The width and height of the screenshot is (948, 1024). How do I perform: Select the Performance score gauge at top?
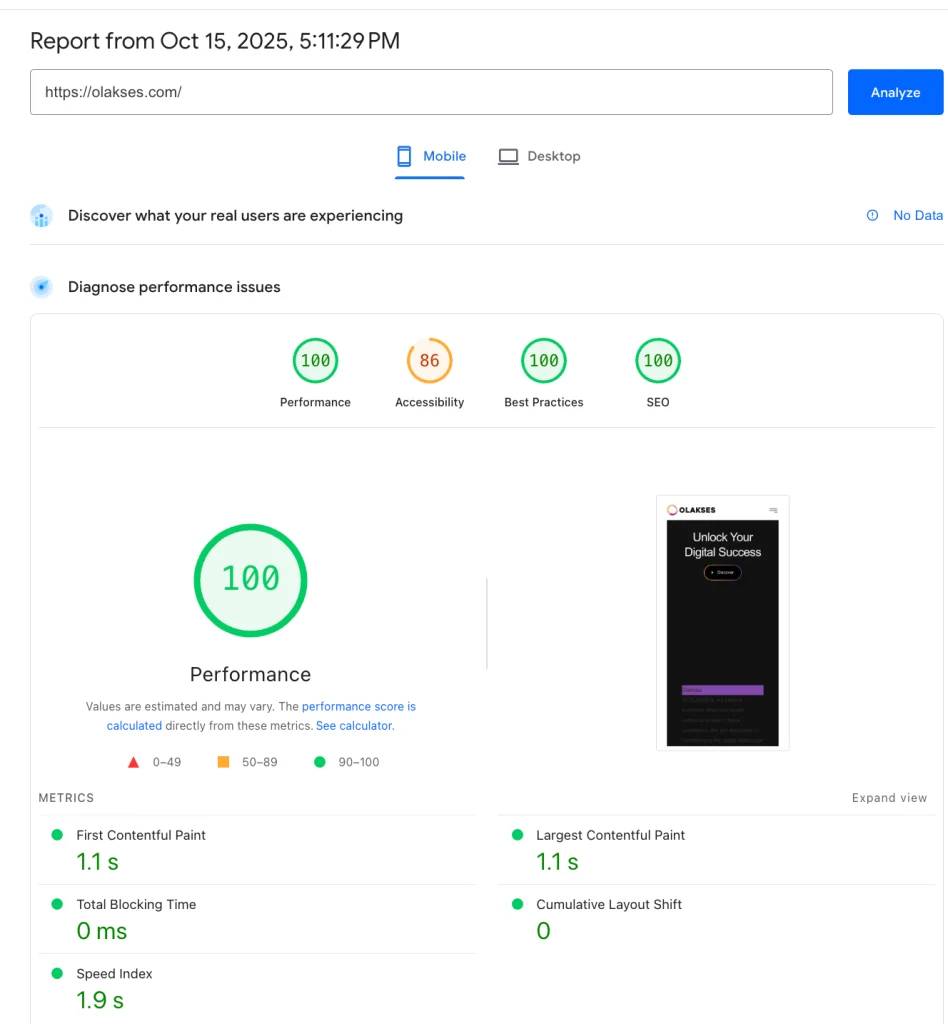pyautogui.click(x=315, y=361)
